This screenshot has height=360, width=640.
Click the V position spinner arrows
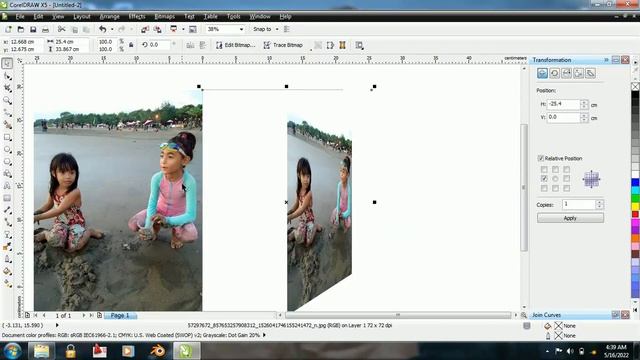584,118
